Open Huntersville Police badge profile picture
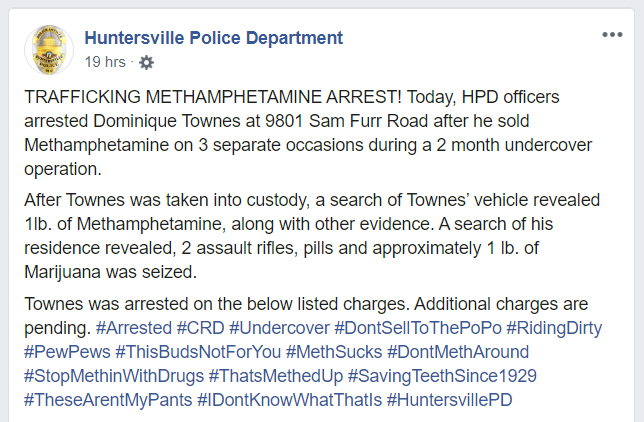644x422 pixels. [49, 50]
